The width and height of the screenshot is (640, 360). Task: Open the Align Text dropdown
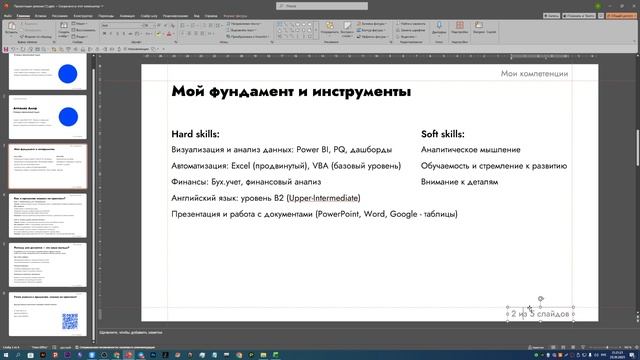[x=241, y=30]
